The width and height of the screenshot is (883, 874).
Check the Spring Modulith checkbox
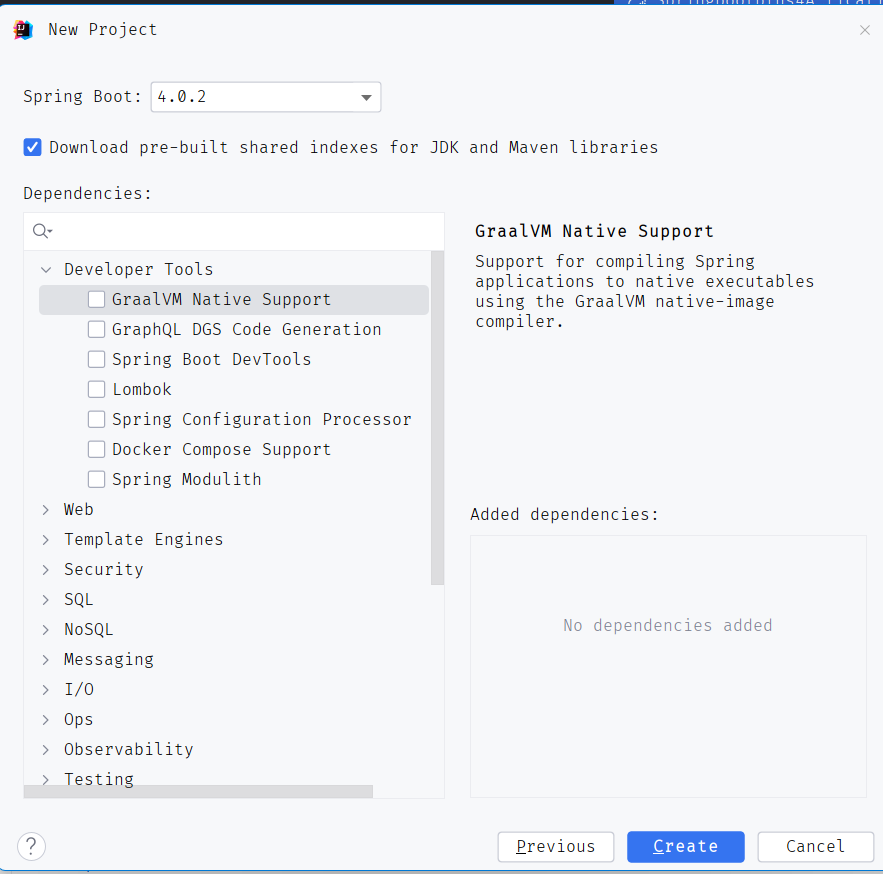pyautogui.click(x=96, y=479)
